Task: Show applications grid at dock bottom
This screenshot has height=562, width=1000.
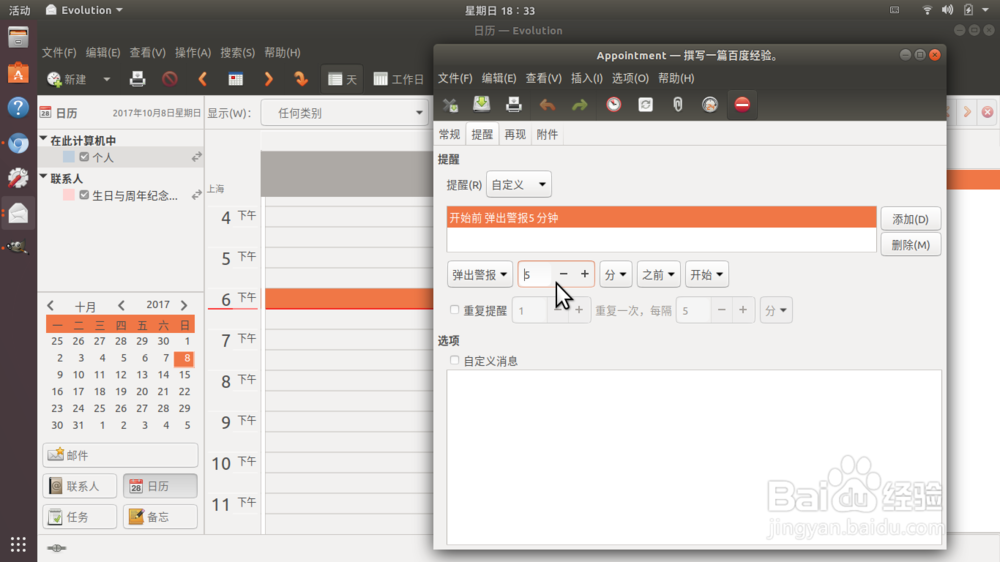Action: tap(18, 544)
